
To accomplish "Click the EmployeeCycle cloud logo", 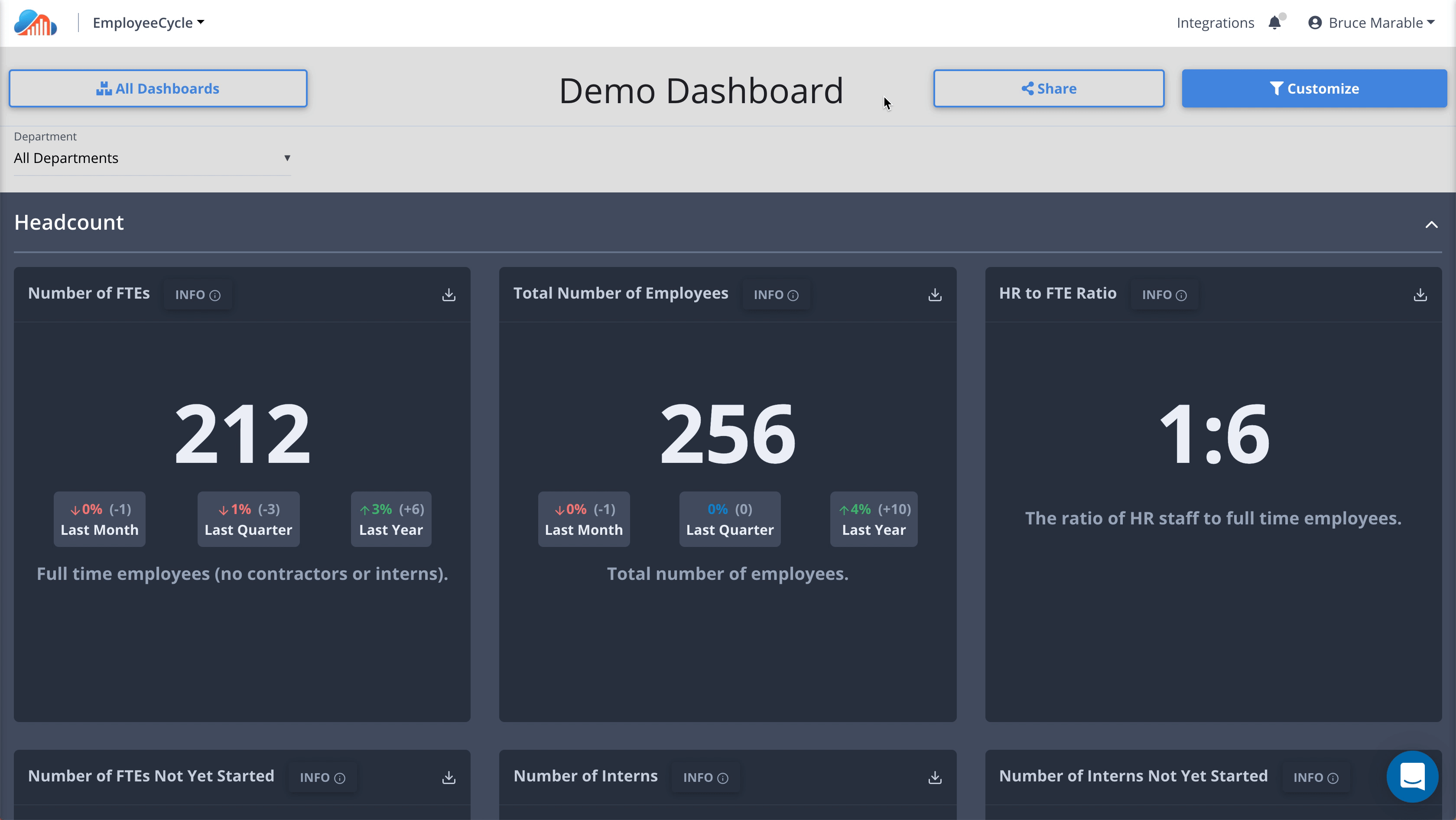I will (35, 23).
